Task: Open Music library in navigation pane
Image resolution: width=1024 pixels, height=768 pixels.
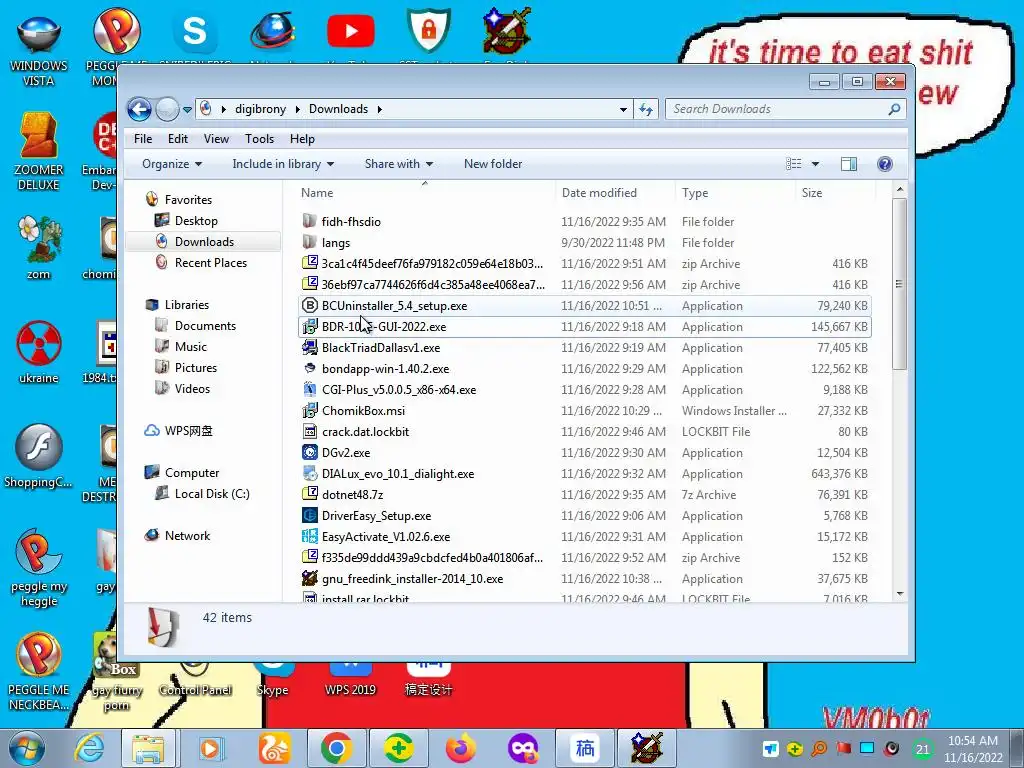Action: click(190, 346)
